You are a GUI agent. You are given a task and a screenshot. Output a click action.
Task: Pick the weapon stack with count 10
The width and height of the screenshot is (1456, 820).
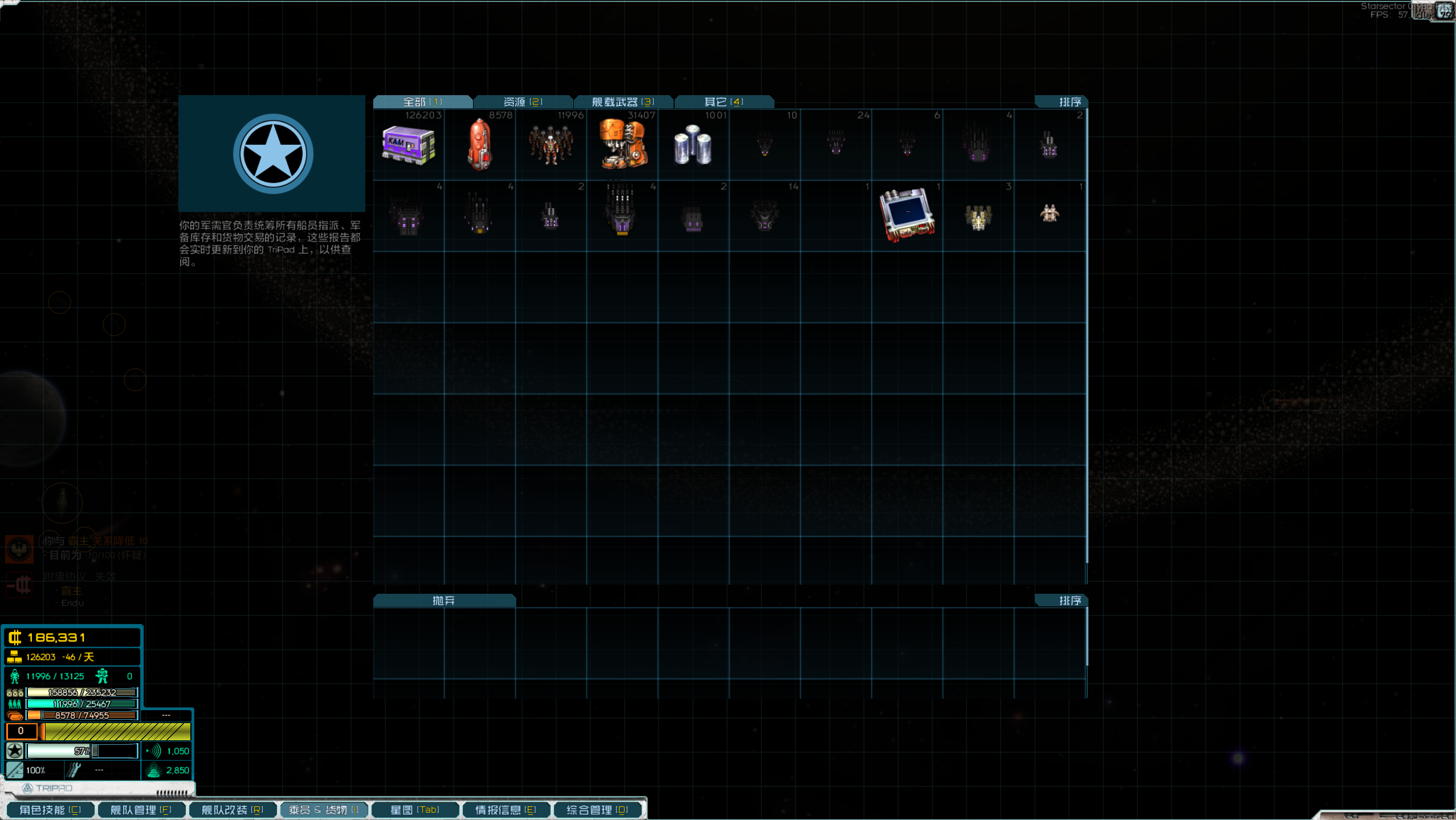(765, 145)
